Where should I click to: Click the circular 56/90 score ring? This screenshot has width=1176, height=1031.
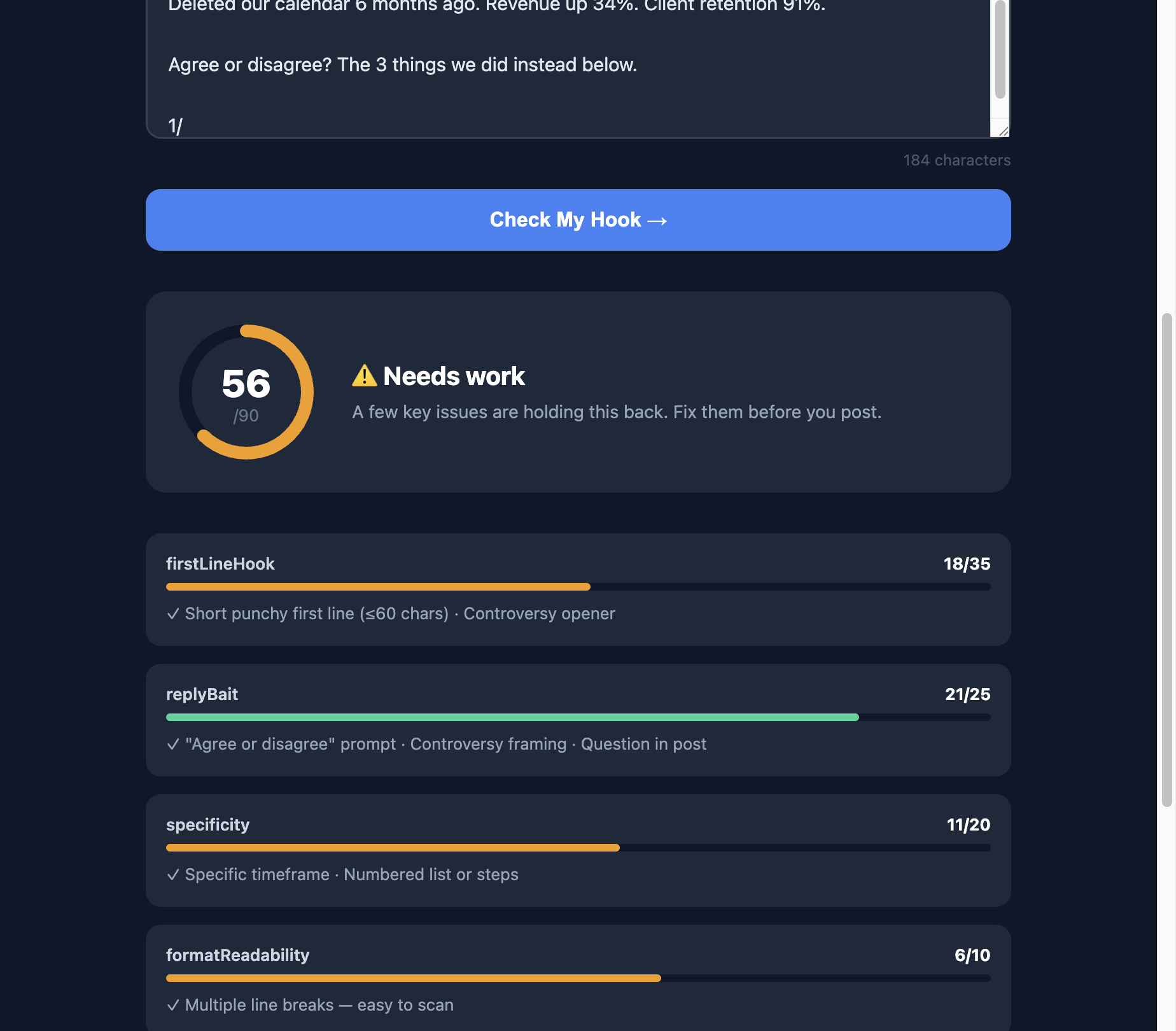pos(246,392)
